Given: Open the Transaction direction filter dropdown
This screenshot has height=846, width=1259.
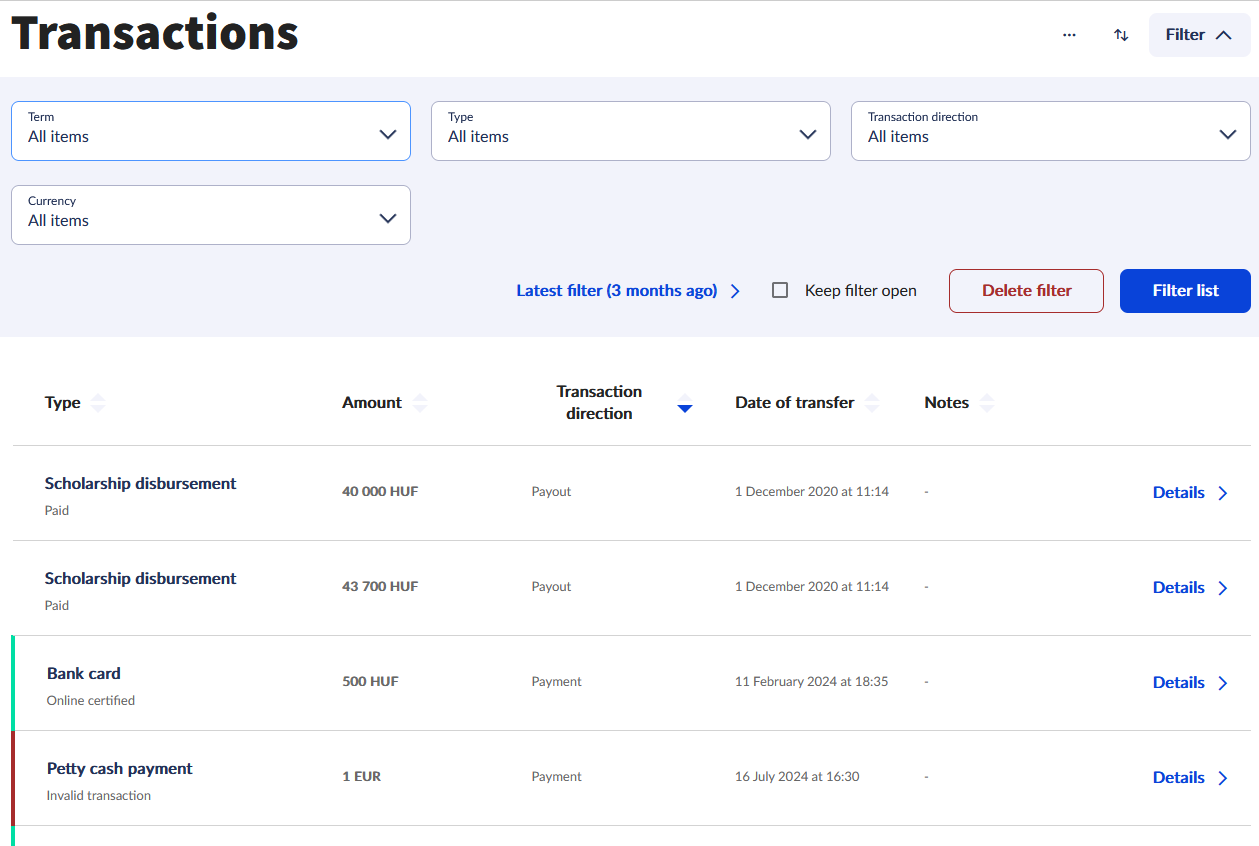Looking at the screenshot, I should pyautogui.click(x=1050, y=131).
